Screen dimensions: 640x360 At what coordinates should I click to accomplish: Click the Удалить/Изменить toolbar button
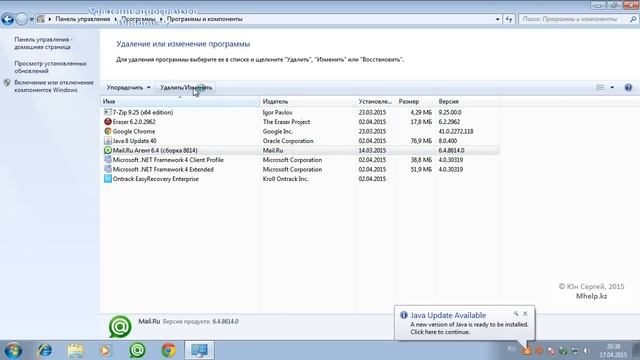tap(186, 87)
